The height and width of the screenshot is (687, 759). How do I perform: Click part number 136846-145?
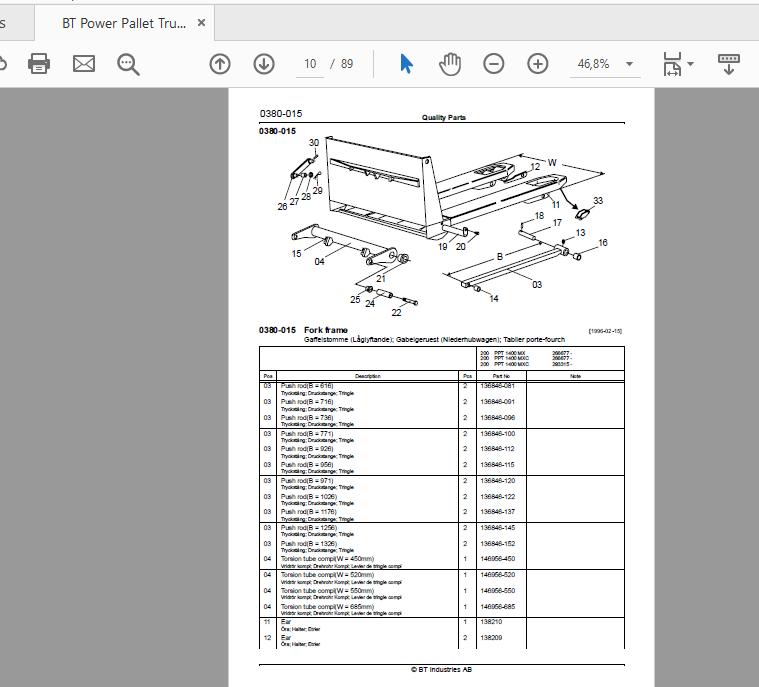(497, 527)
